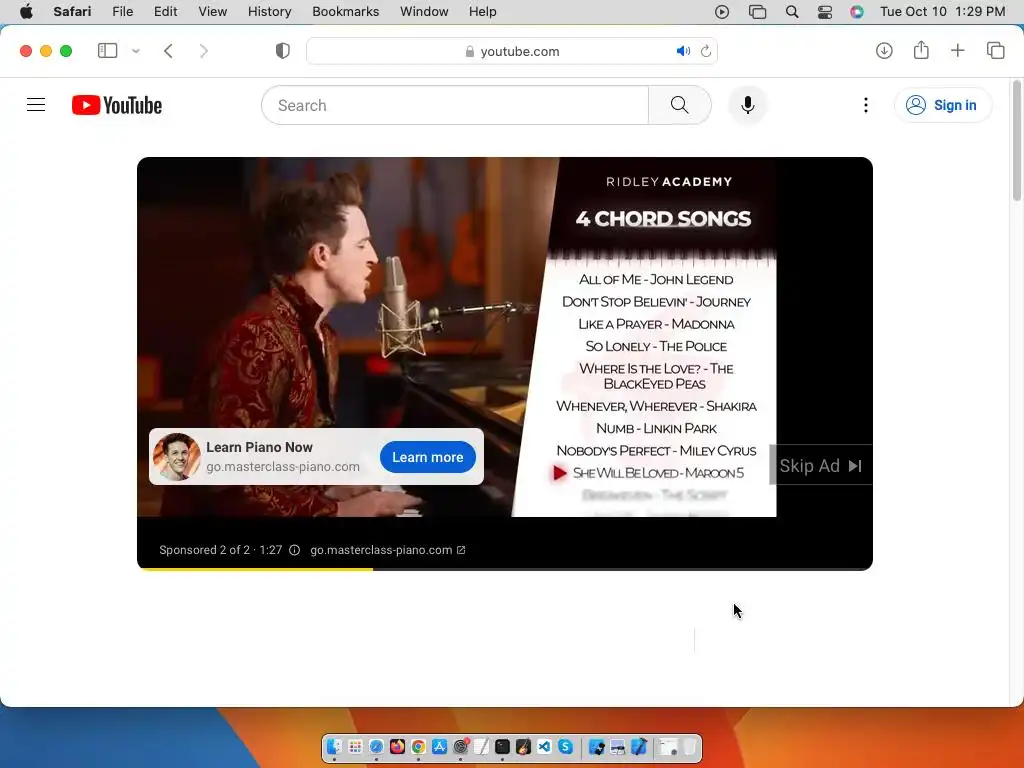Open the Help menu

(x=483, y=11)
